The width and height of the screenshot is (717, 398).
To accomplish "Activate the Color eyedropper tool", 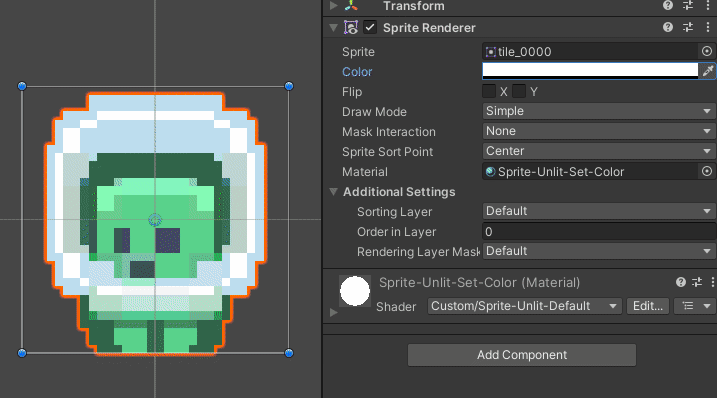I will pyautogui.click(x=708, y=71).
